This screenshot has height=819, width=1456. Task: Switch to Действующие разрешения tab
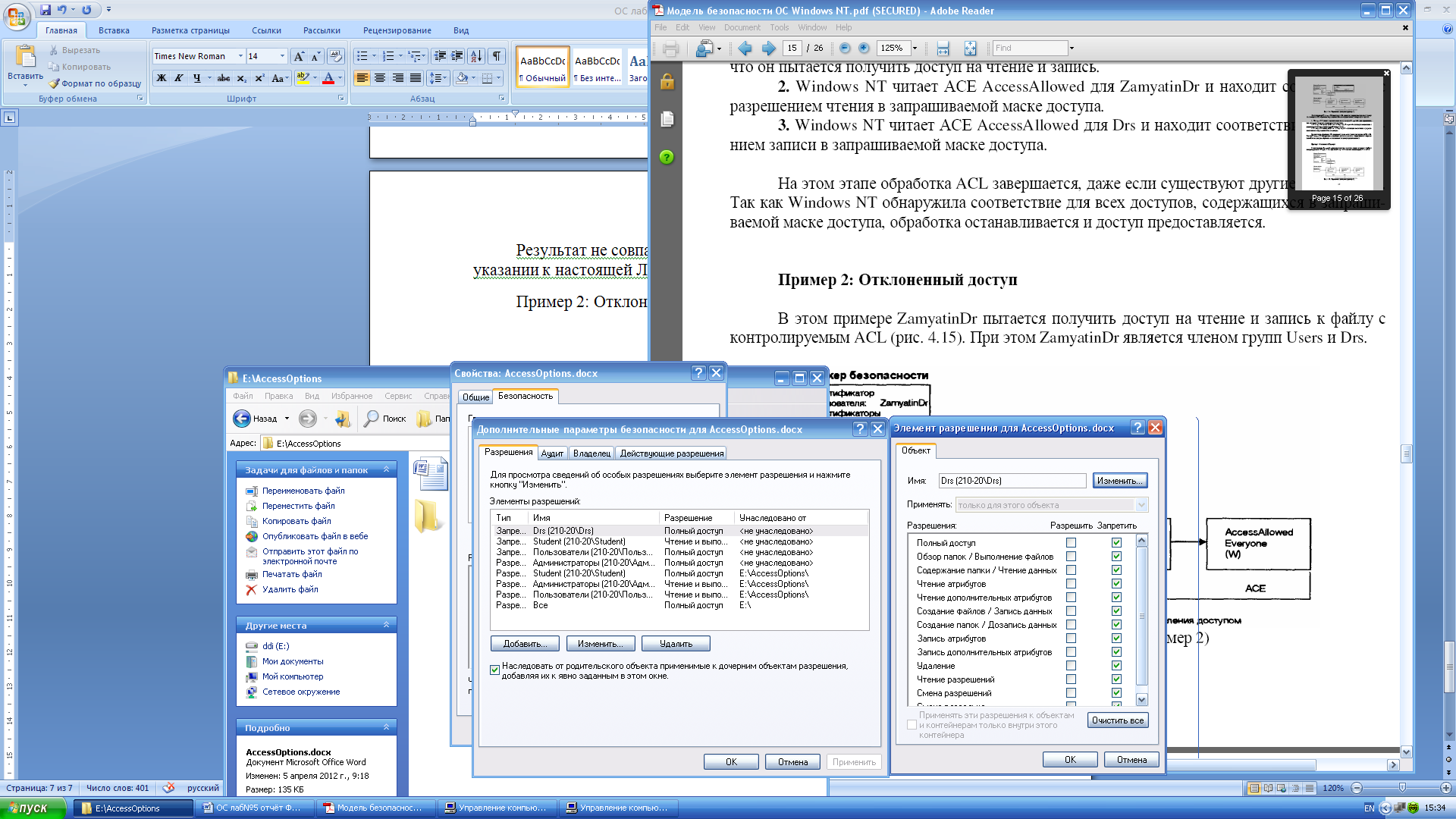(671, 453)
